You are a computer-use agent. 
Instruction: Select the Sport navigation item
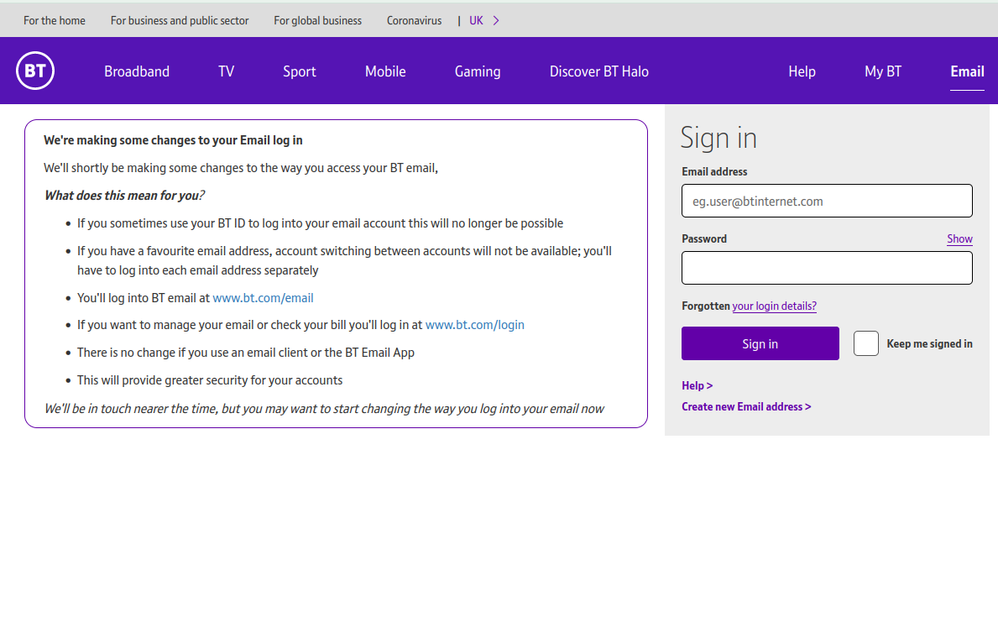[299, 71]
